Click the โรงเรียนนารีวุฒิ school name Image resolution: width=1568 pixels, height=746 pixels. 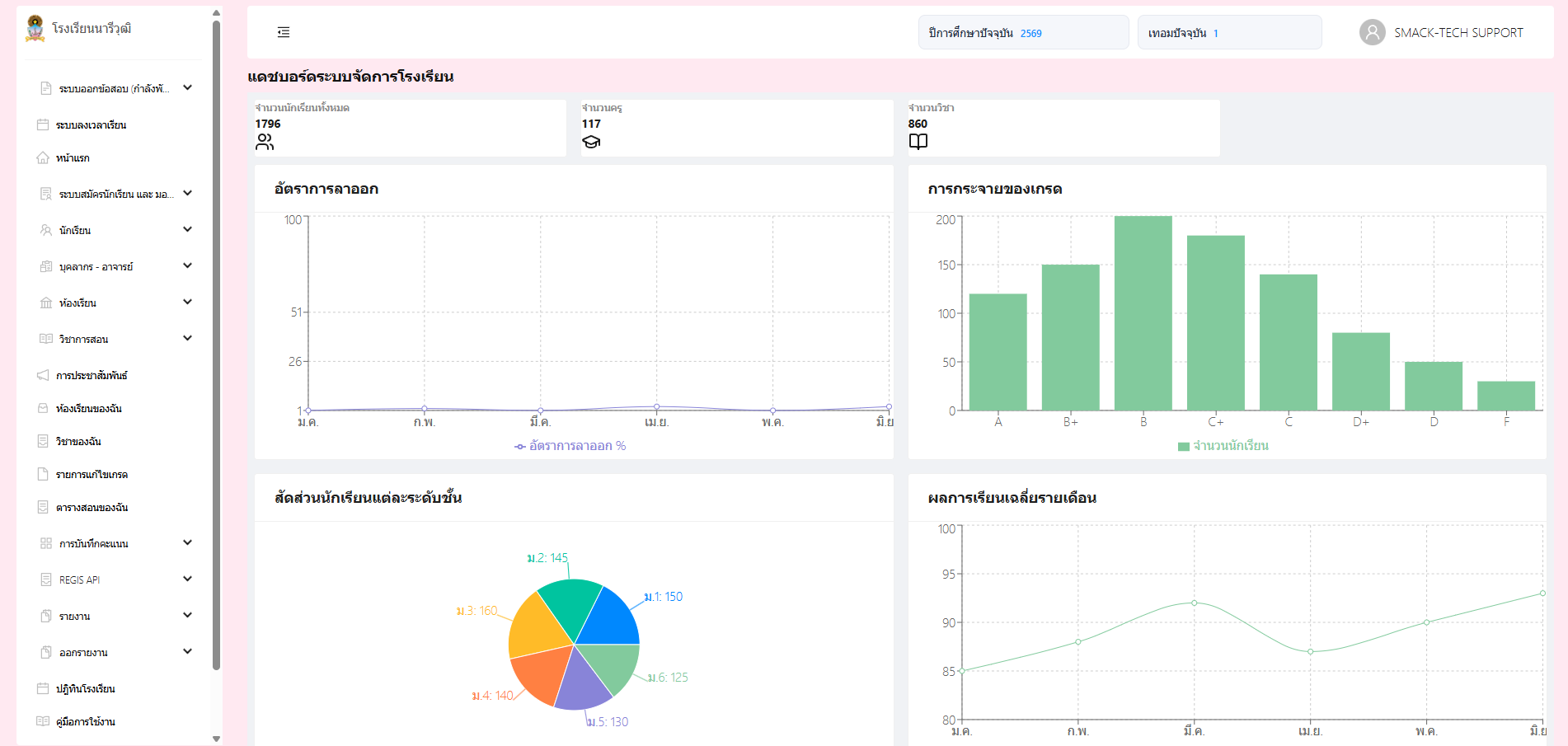tap(92, 28)
